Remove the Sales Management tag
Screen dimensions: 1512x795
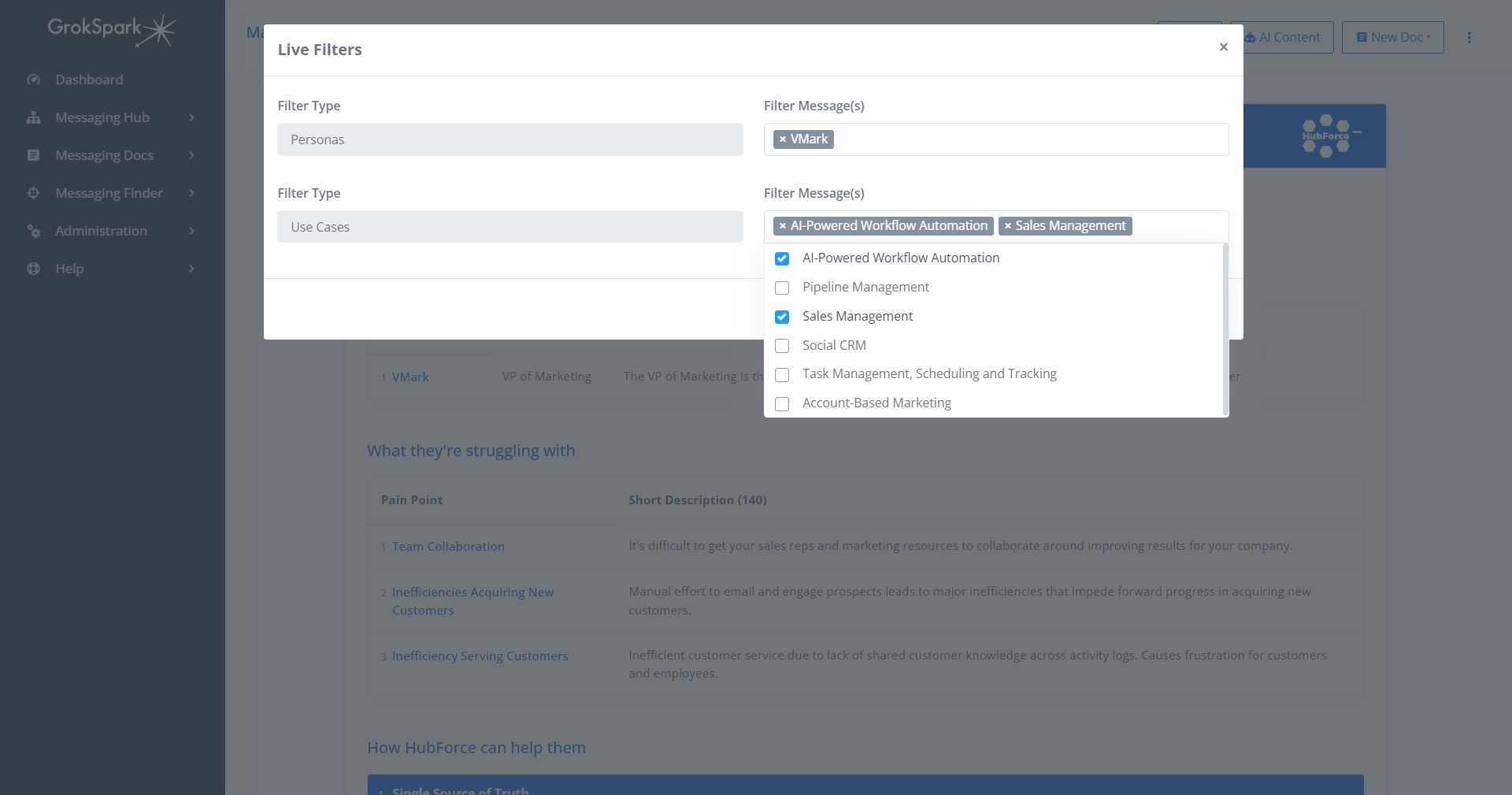[1007, 226]
